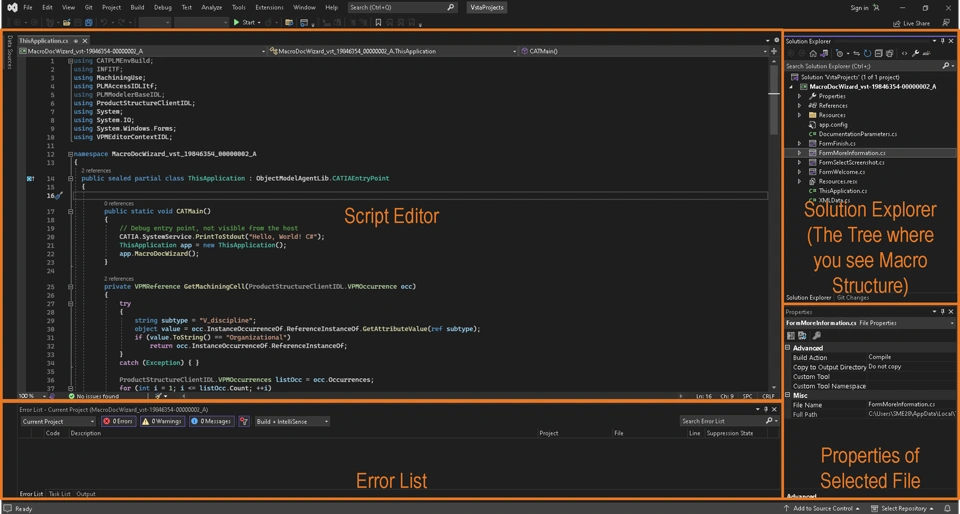Select ThisApplication.cs in Solution Explorer
The image size is (960, 514).
pyautogui.click(x=842, y=191)
